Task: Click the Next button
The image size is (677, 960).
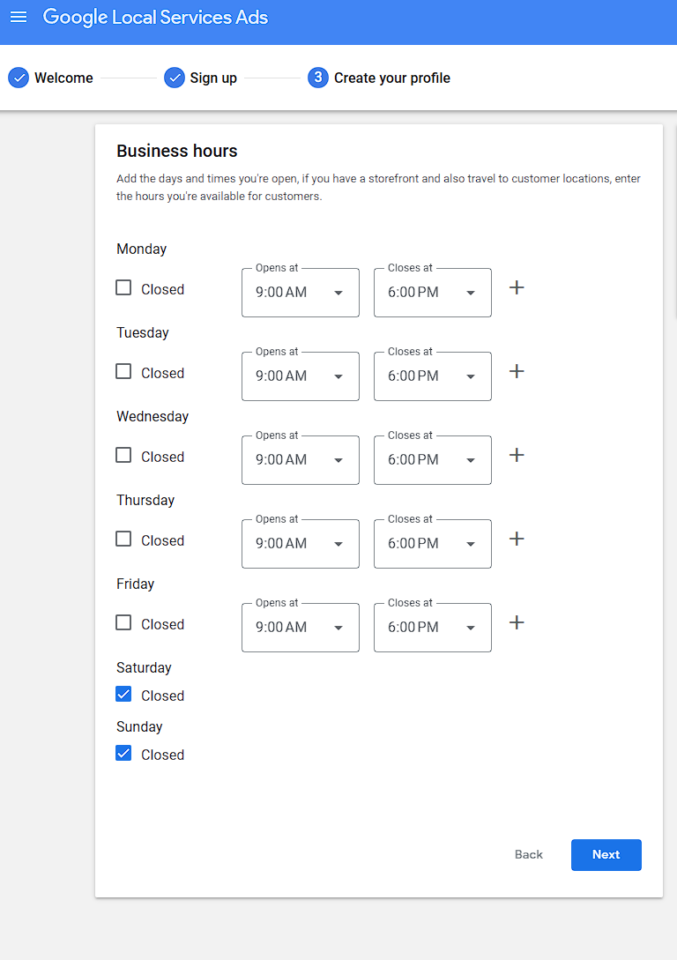Action: (x=606, y=855)
